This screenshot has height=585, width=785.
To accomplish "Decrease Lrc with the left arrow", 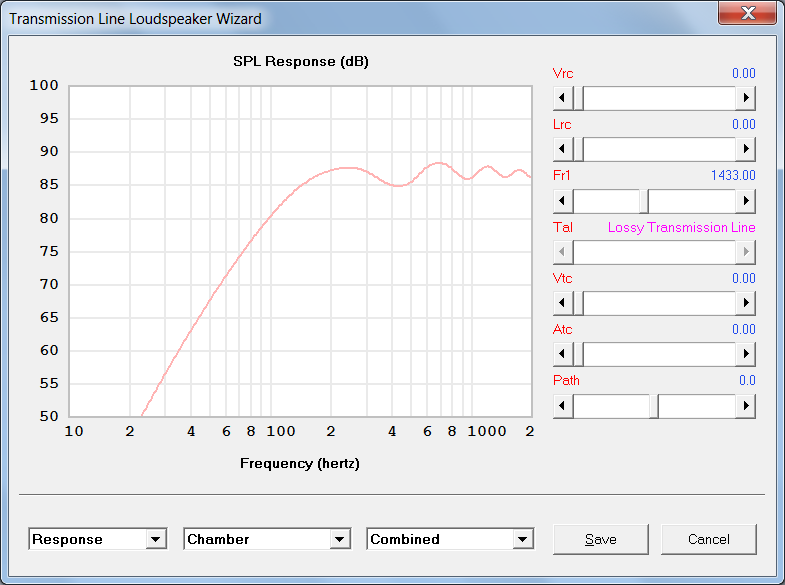I will pyautogui.click(x=563, y=149).
